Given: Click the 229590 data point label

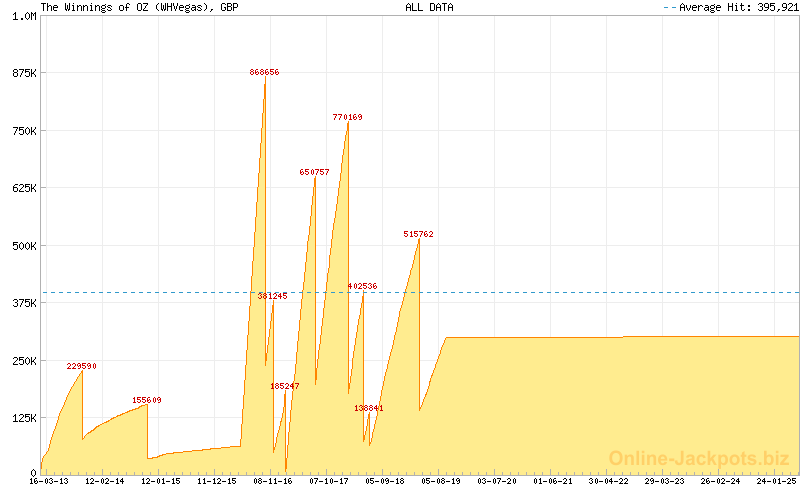Looking at the screenshot, I should [82, 366].
